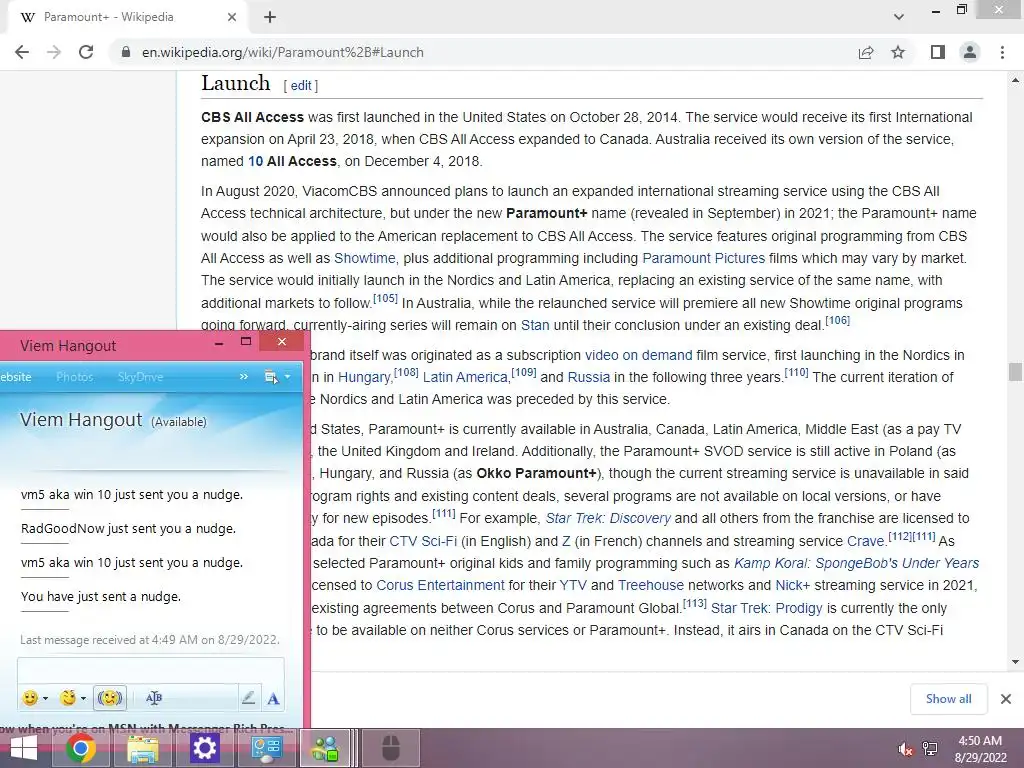1024x768 pixels.
Task: Open the Chrome three-dot menu
Action: (x=1002, y=52)
